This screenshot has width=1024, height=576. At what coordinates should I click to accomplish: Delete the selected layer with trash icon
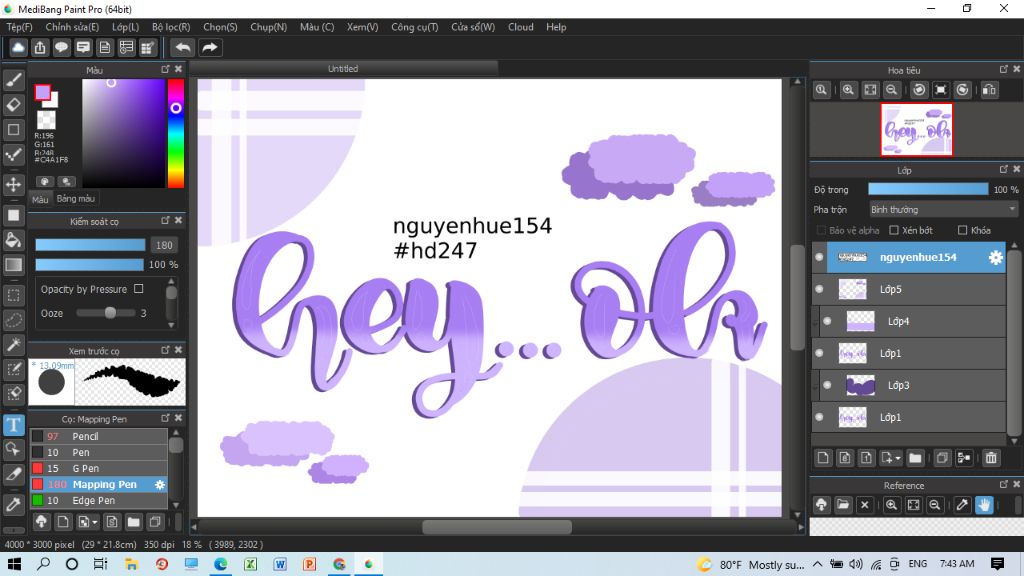point(991,458)
